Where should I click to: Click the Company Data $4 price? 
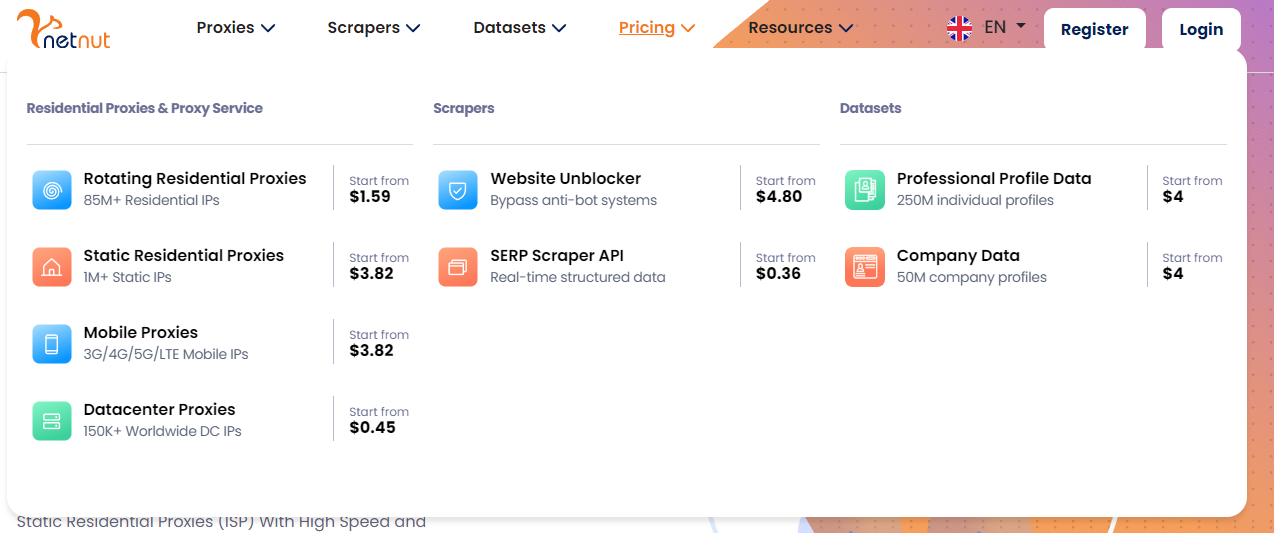[x=1173, y=274]
